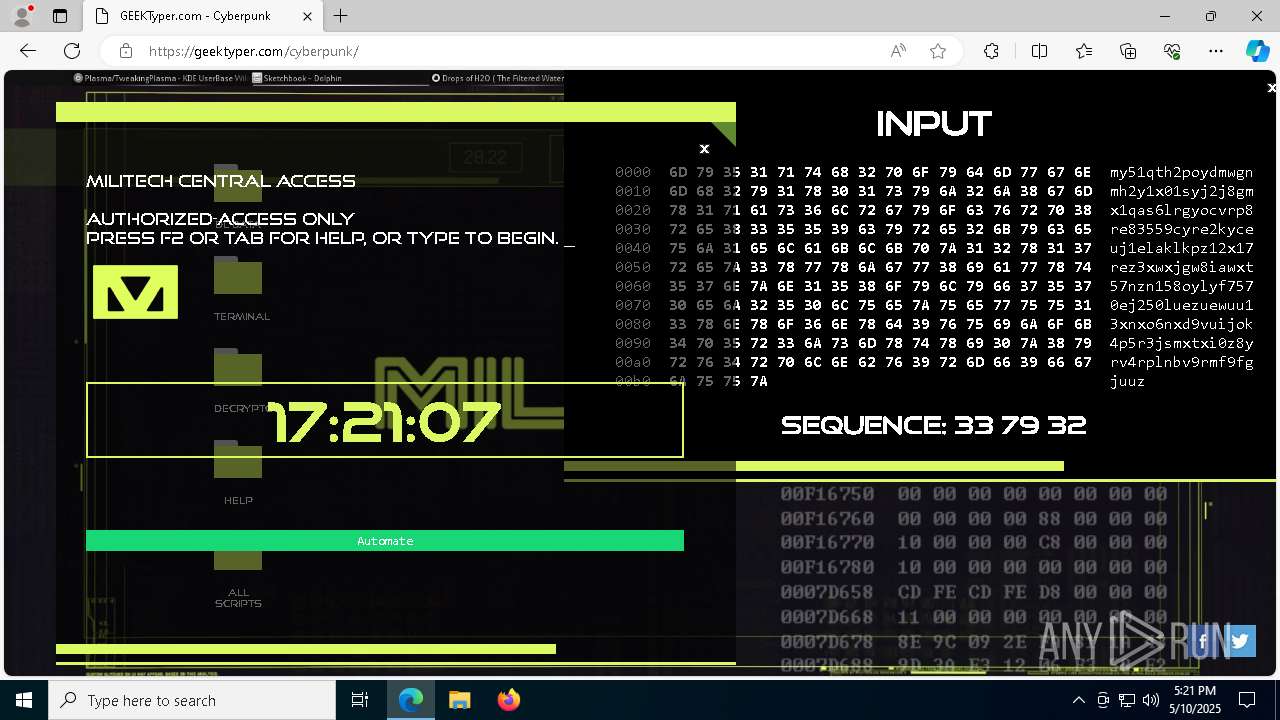Click MILITECH CENTRAL ACCESS heading

(221, 181)
